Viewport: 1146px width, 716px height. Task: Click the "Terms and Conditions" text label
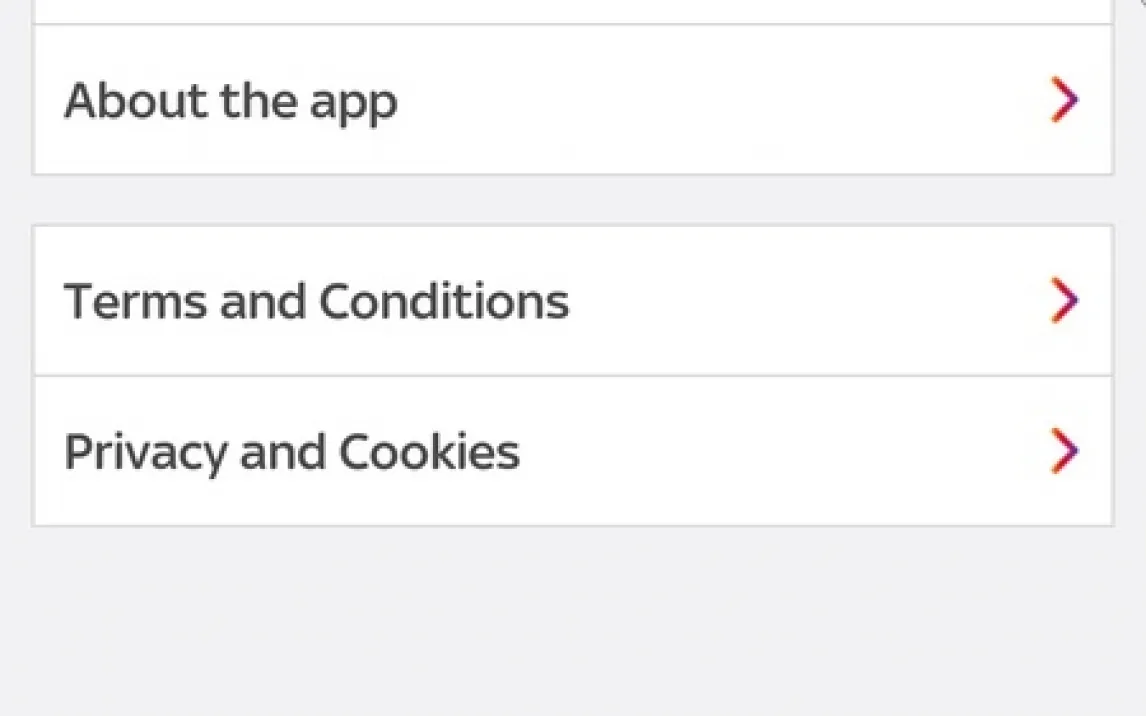pyautogui.click(x=316, y=301)
